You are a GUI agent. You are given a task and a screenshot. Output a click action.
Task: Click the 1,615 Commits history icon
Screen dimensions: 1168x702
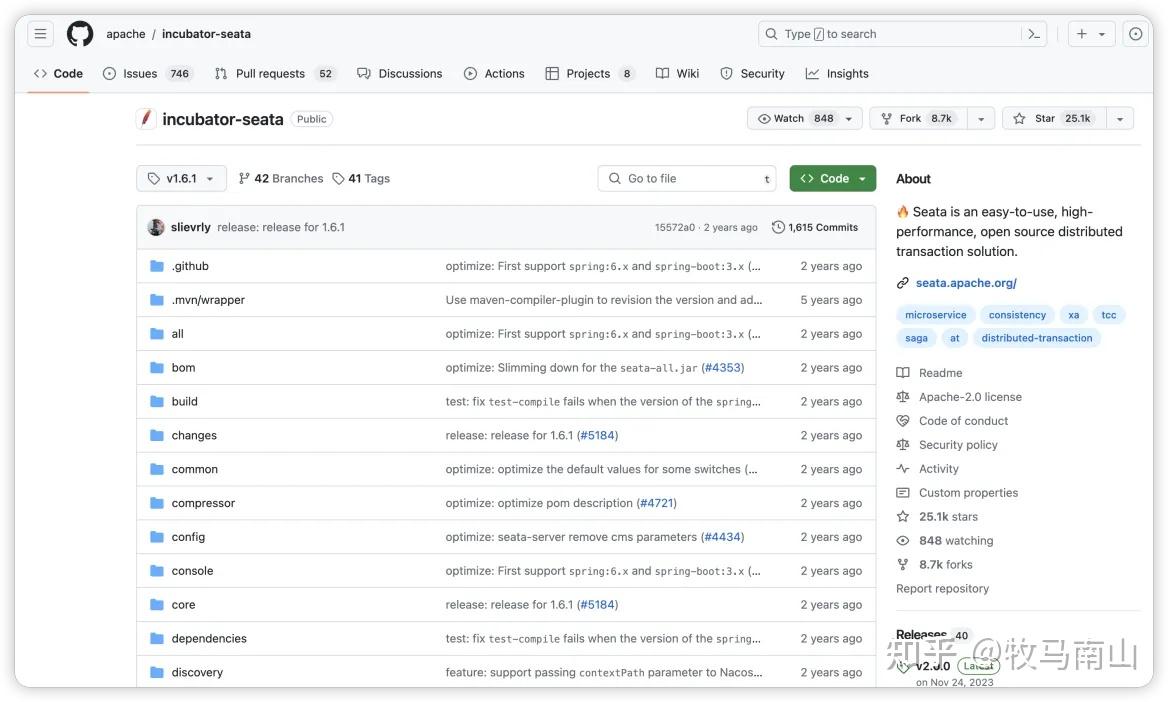[778, 227]
